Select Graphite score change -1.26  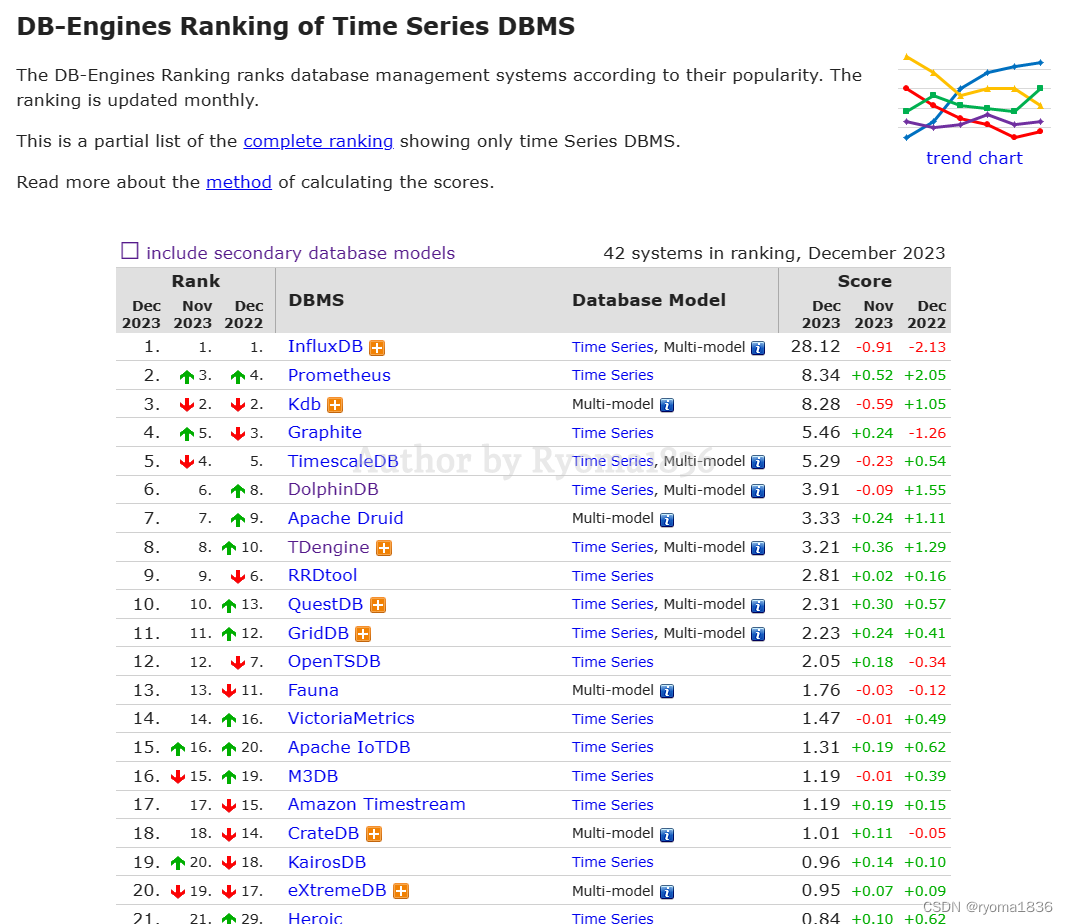[927, 433]
